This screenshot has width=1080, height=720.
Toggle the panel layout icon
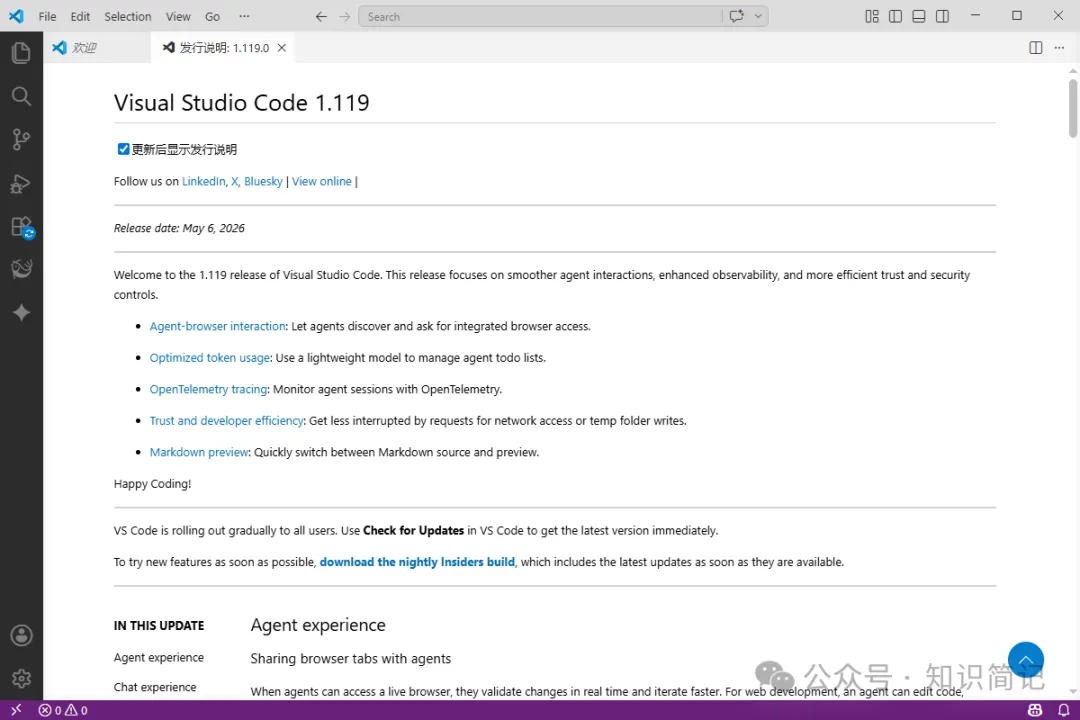918,17
